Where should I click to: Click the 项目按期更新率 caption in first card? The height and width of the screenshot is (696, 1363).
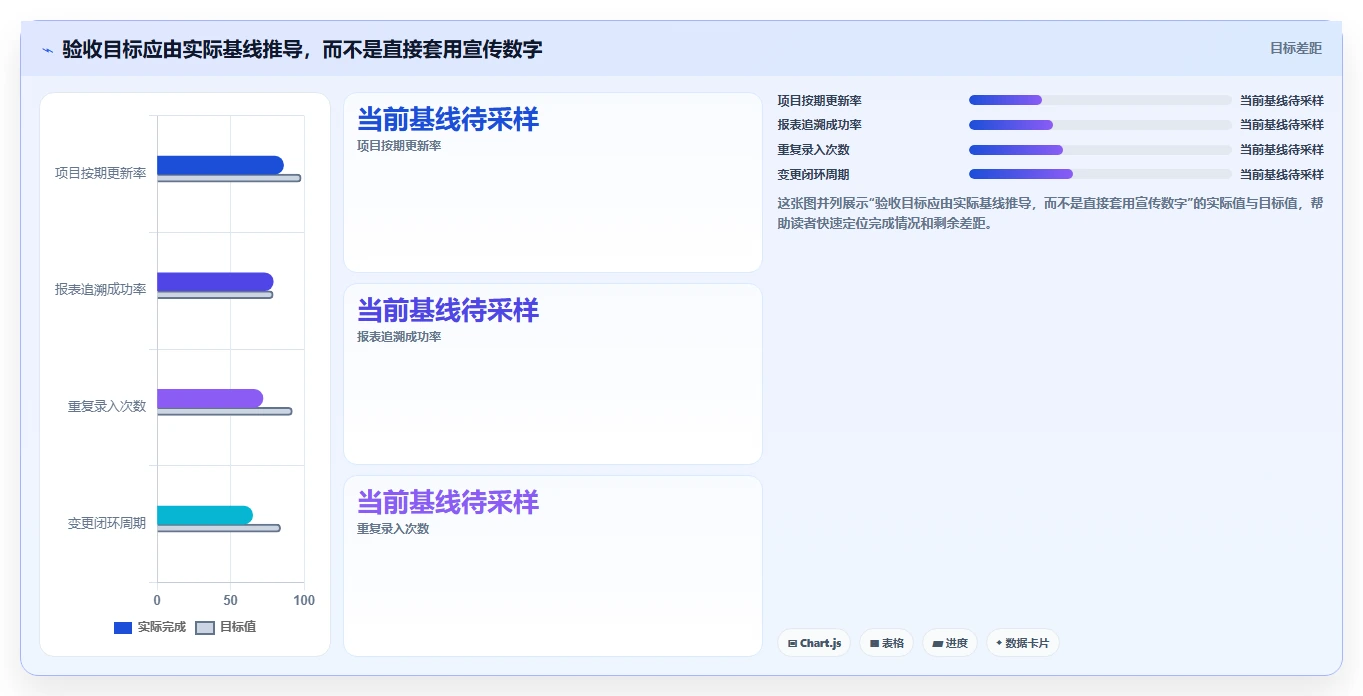399,146
